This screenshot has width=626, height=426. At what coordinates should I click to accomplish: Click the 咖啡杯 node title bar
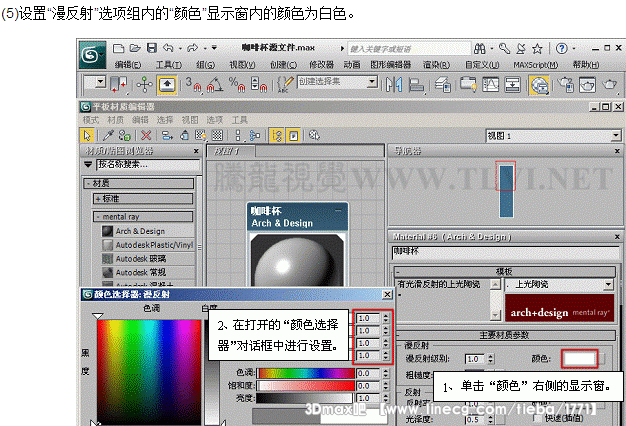coord(298,217)
